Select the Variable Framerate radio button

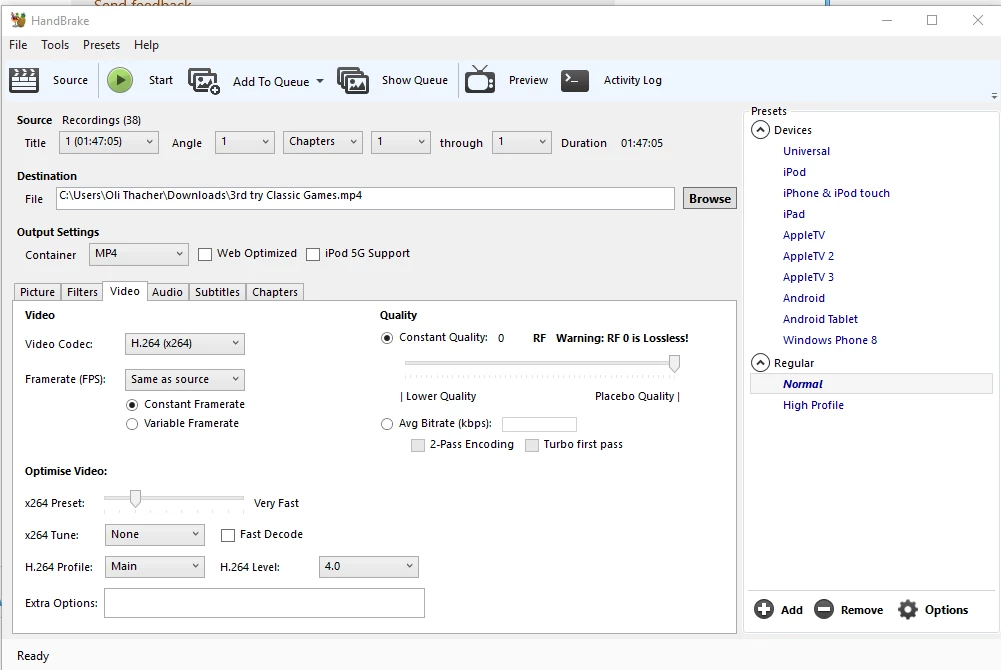132,424
